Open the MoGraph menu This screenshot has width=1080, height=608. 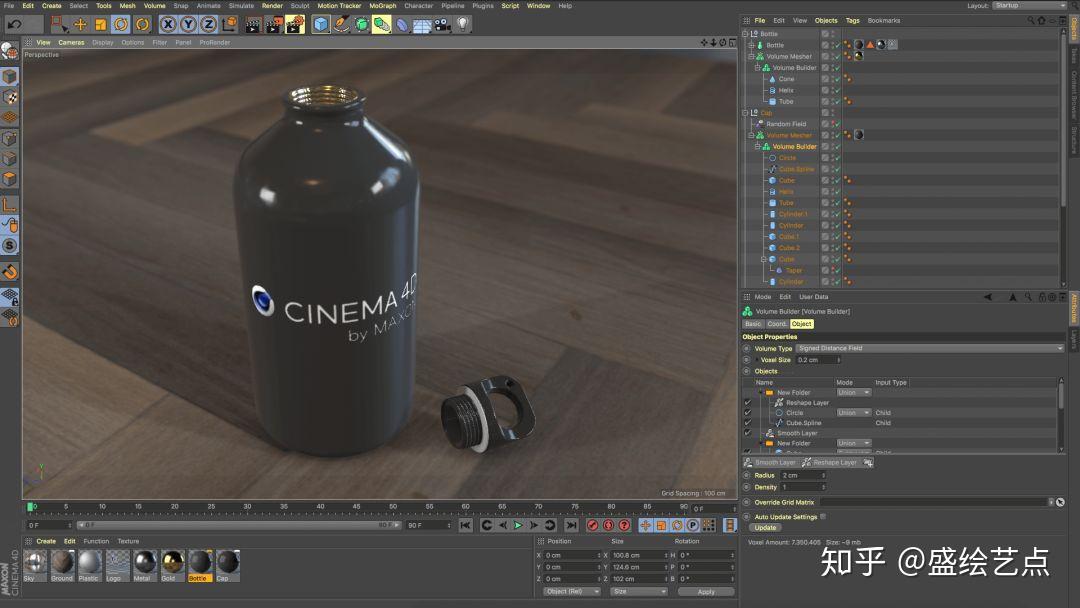click(382, 6)
